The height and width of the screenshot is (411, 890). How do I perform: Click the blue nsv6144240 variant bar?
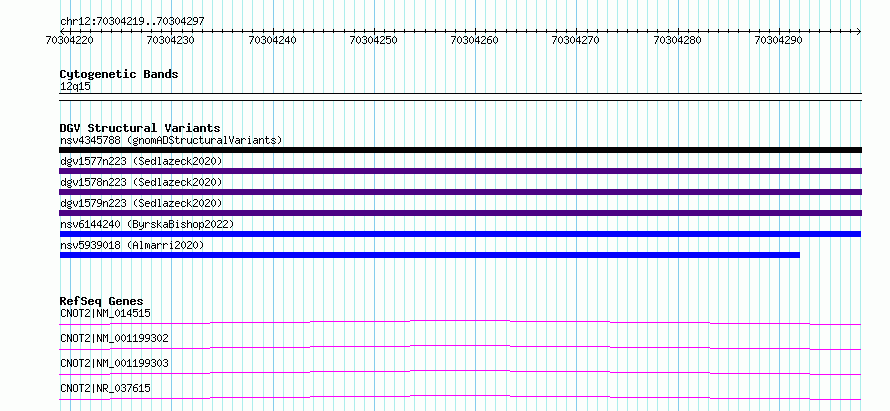click(460, 234)
